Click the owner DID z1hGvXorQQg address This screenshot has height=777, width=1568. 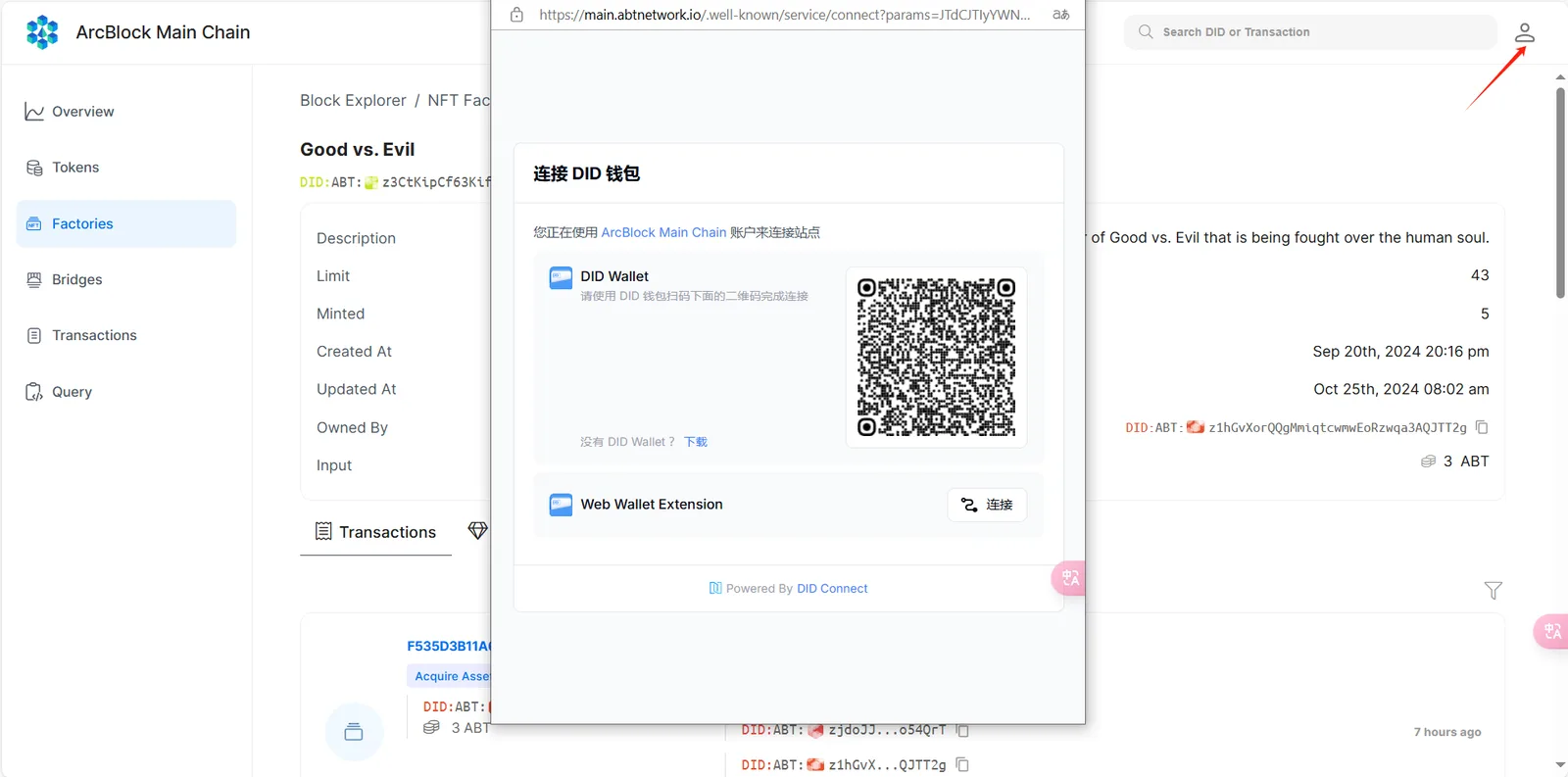pos(1296,427)
